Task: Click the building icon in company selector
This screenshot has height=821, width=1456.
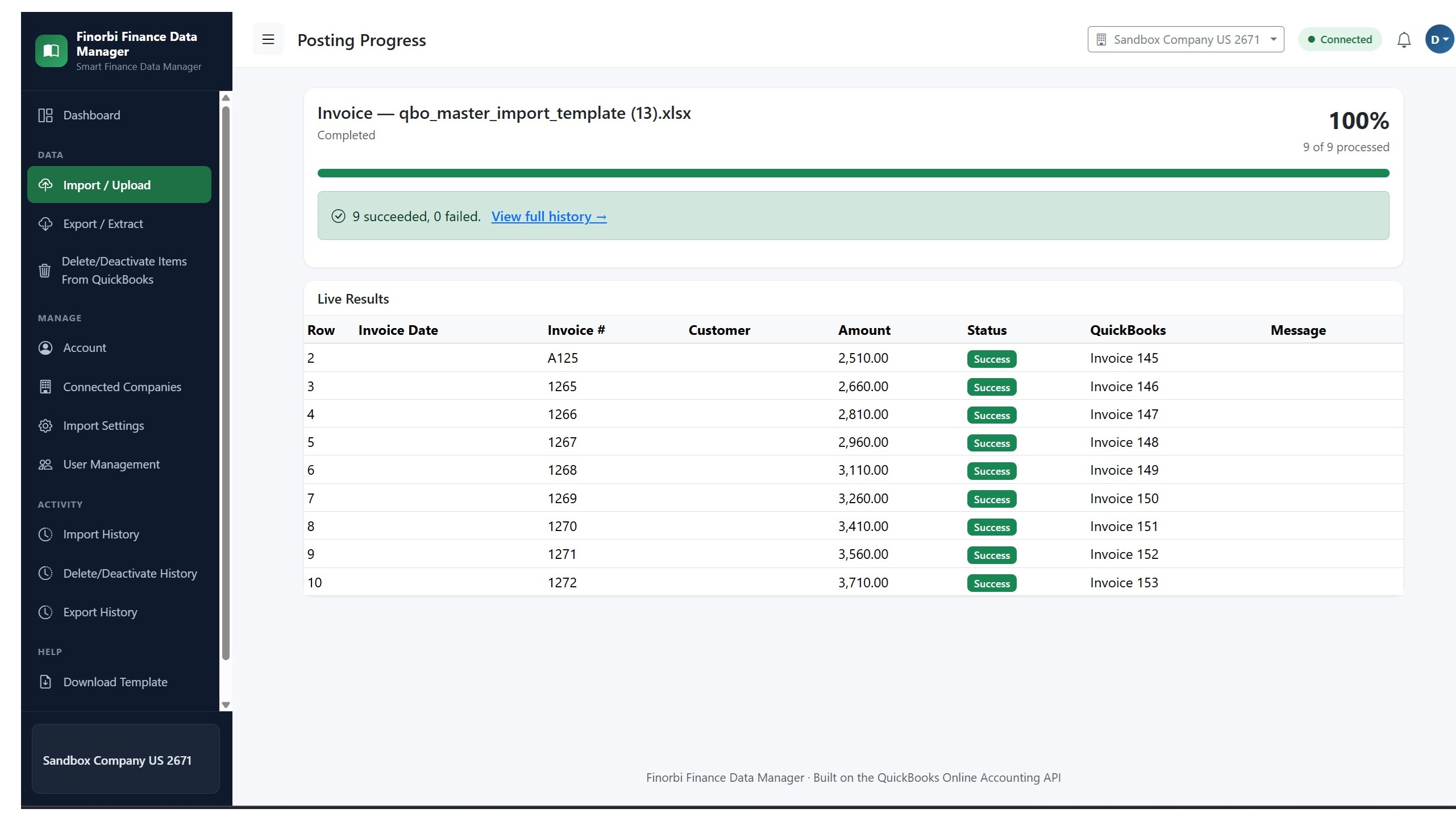Action: pos(1101,39)
